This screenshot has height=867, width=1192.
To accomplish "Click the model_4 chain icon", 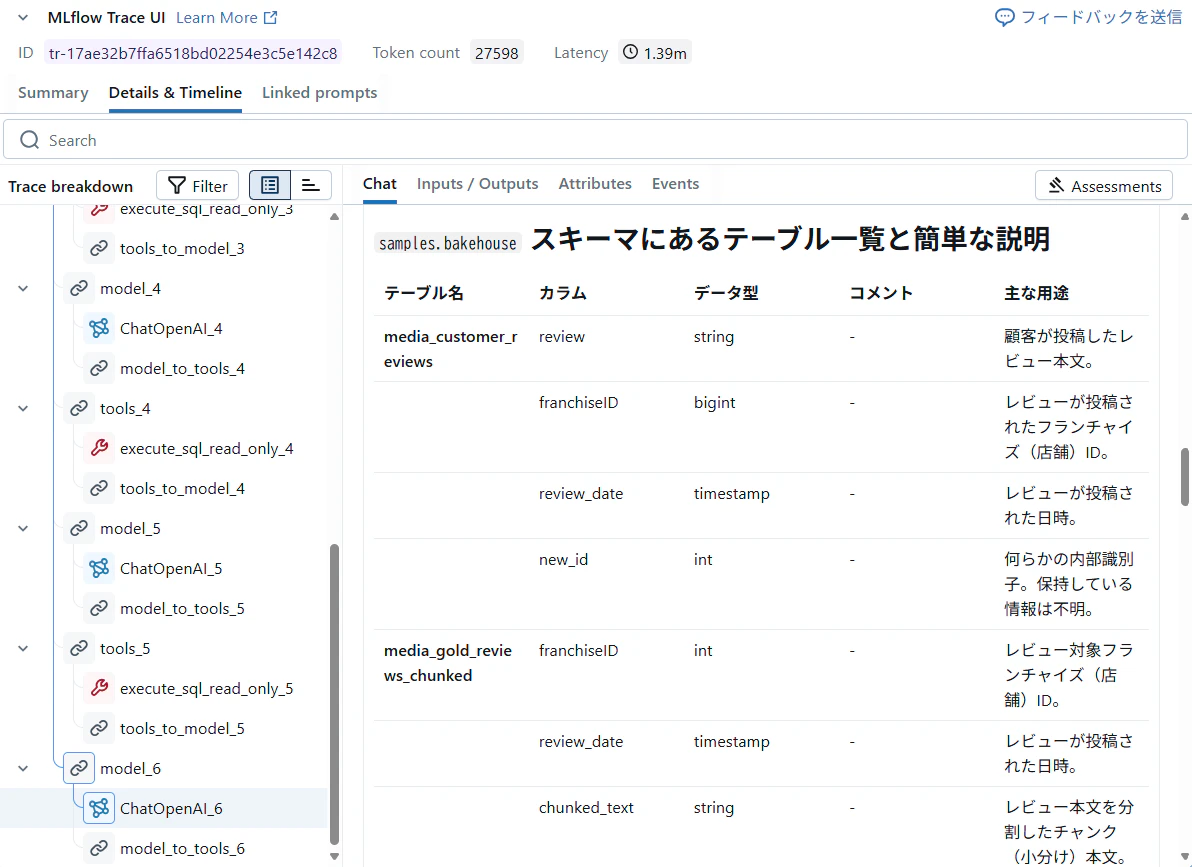I will [79, 289].
